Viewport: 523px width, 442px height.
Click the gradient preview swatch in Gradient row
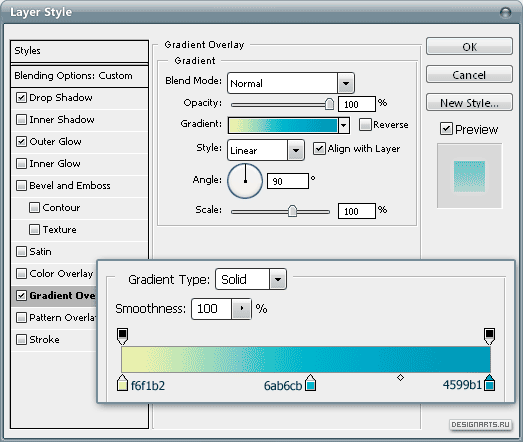283,125
